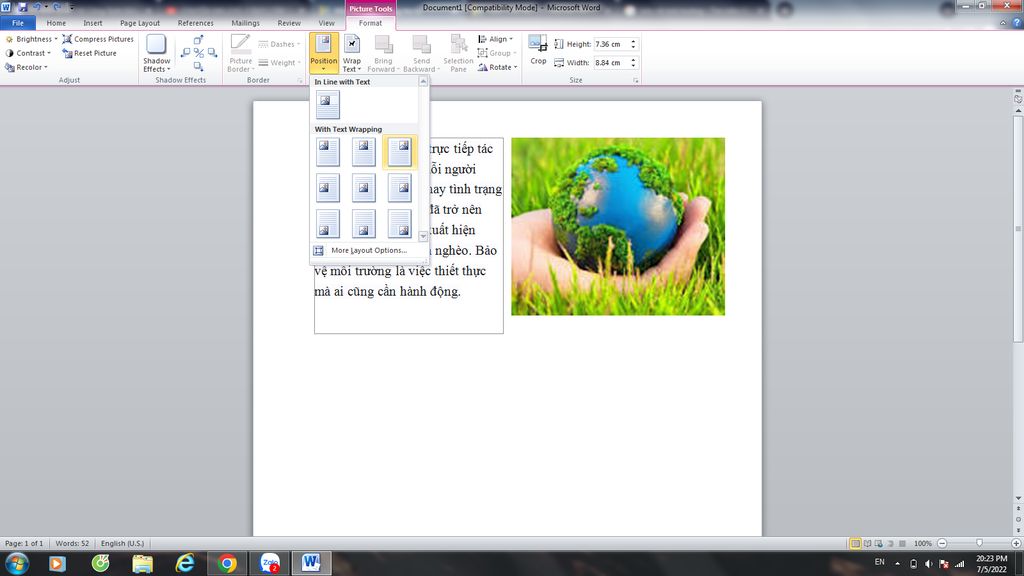Open the Contrast dropdown
This screenshot has width=1024, height=576.
click(x=29, y=53)
